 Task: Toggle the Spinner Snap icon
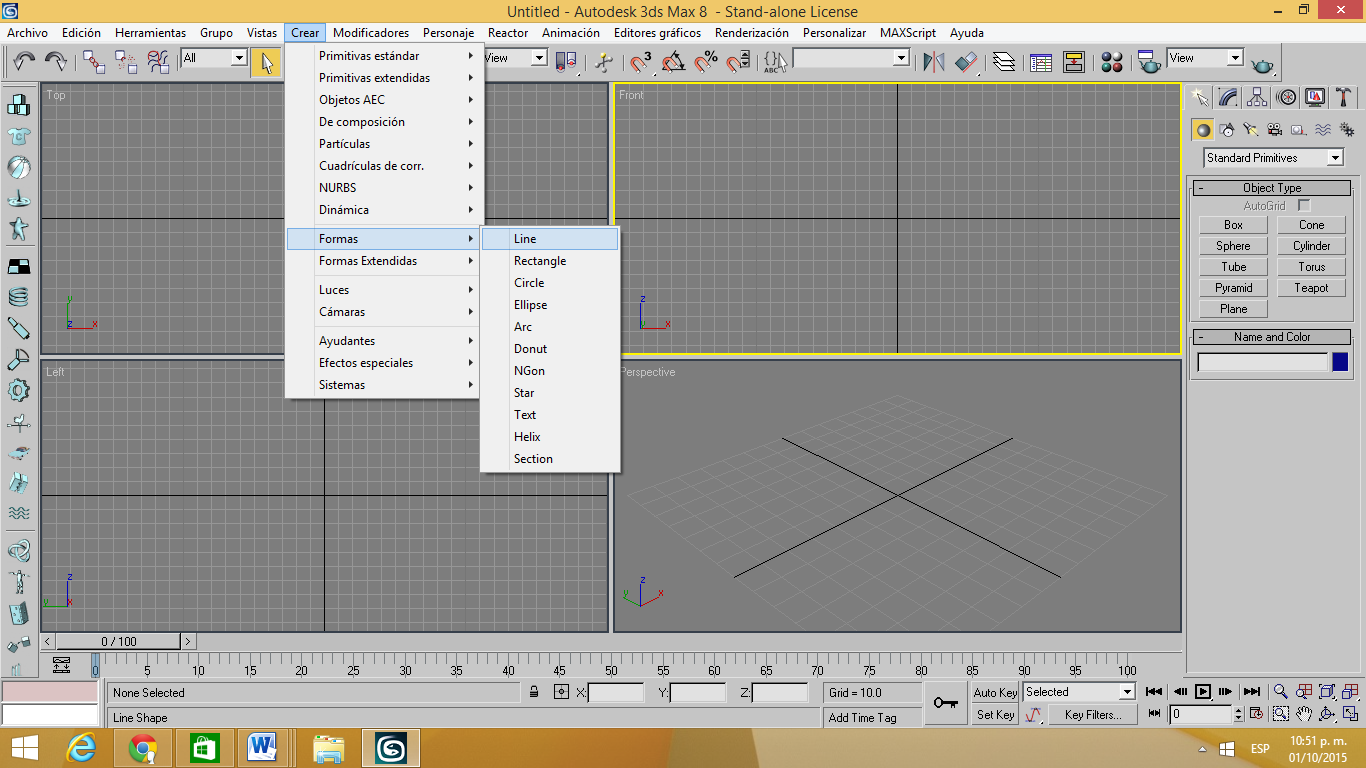click(738, 62)
